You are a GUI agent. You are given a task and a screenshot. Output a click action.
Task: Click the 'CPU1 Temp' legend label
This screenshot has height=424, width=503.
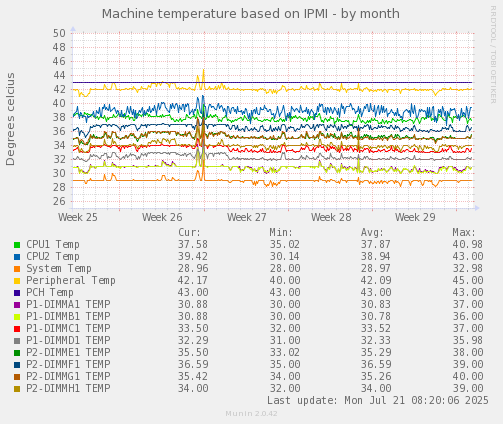[53, 245]
